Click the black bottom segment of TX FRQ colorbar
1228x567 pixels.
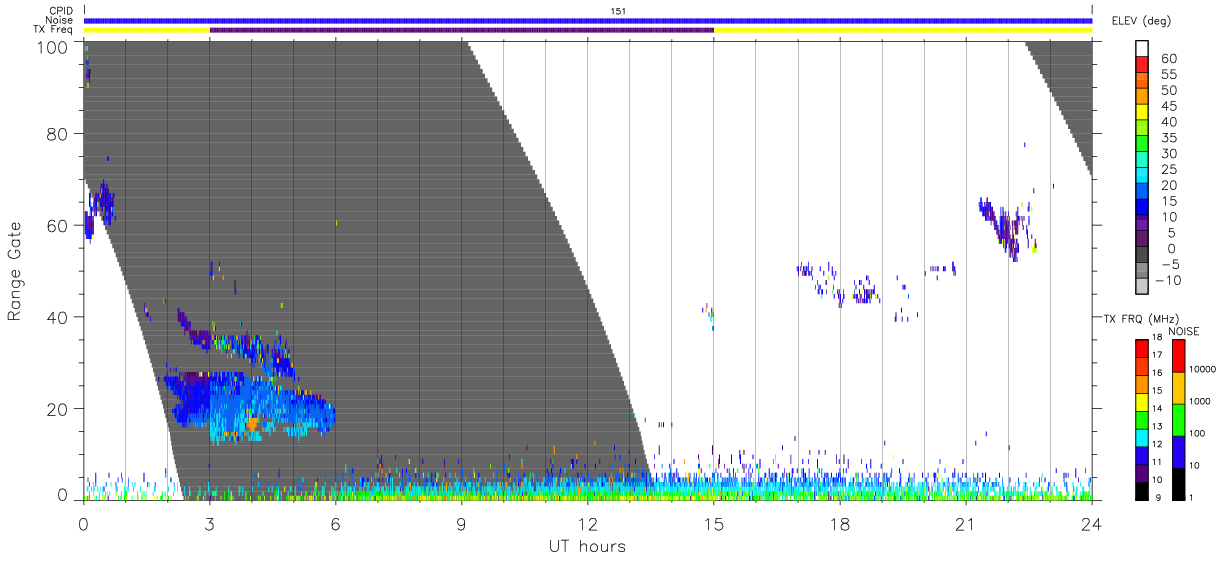point(1141,489)
